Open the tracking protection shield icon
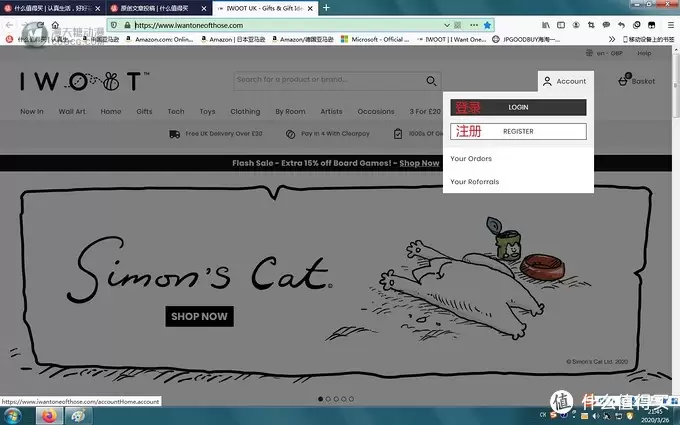Viewport: 680px width, 425px height. click(x=114, y=25)
